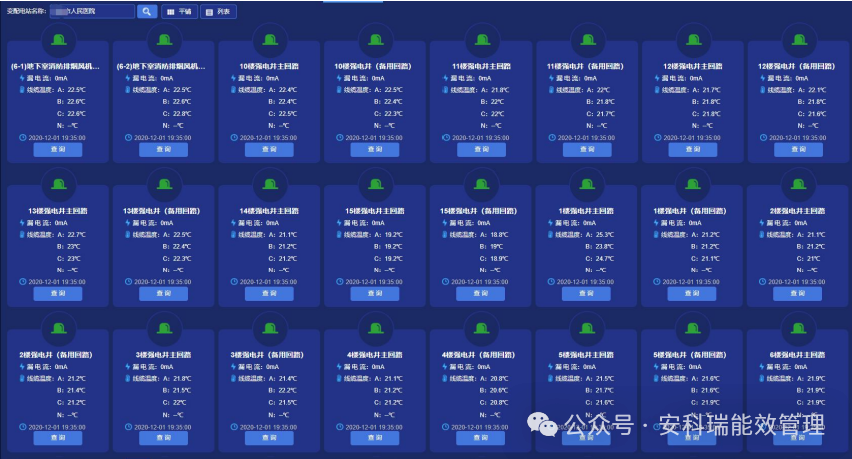This screenshot has height=459, width=852.
Task: Click alarm light icon of 11楼强电井(备用回路)
Action: coord(587,40)
